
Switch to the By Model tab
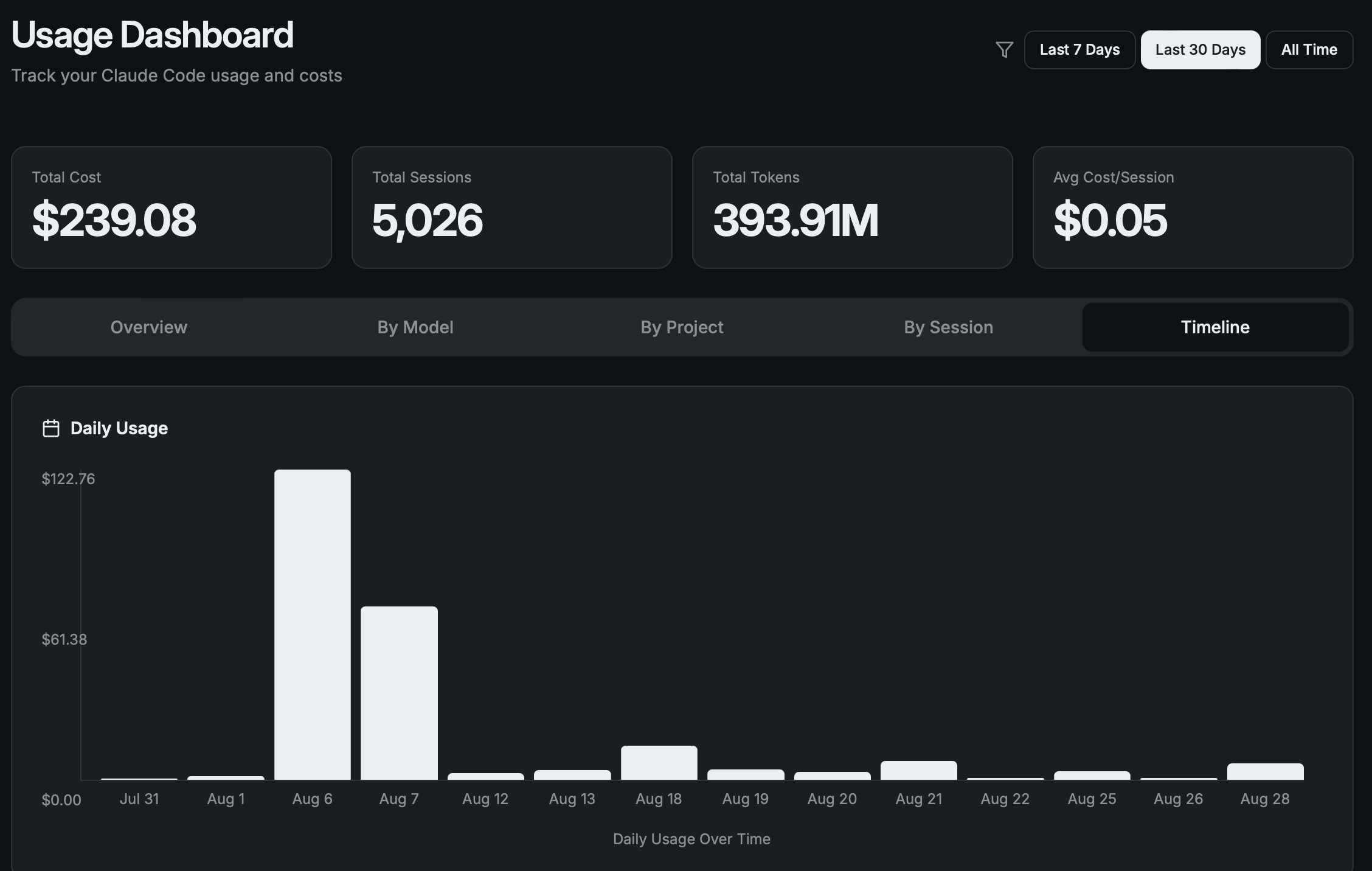[415, 327]
